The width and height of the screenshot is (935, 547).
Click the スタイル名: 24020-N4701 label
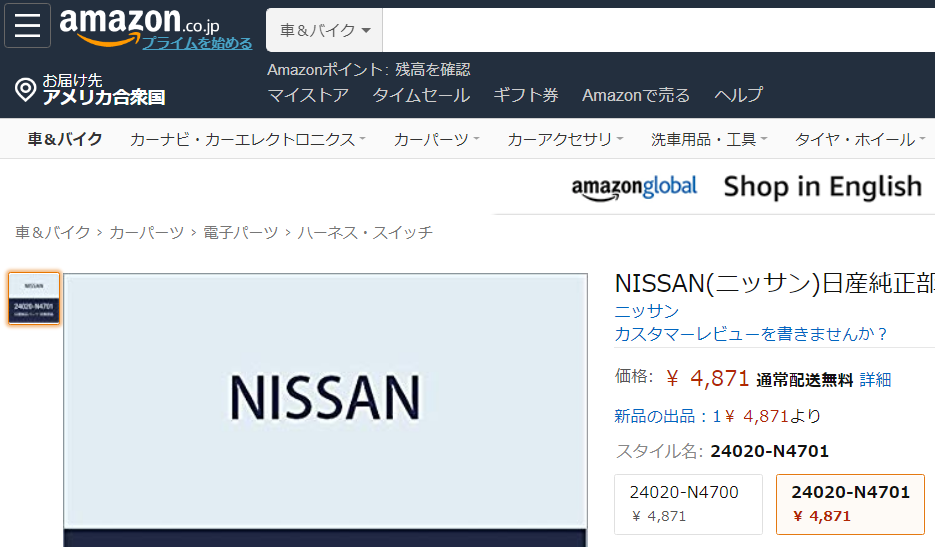point(722,451)
